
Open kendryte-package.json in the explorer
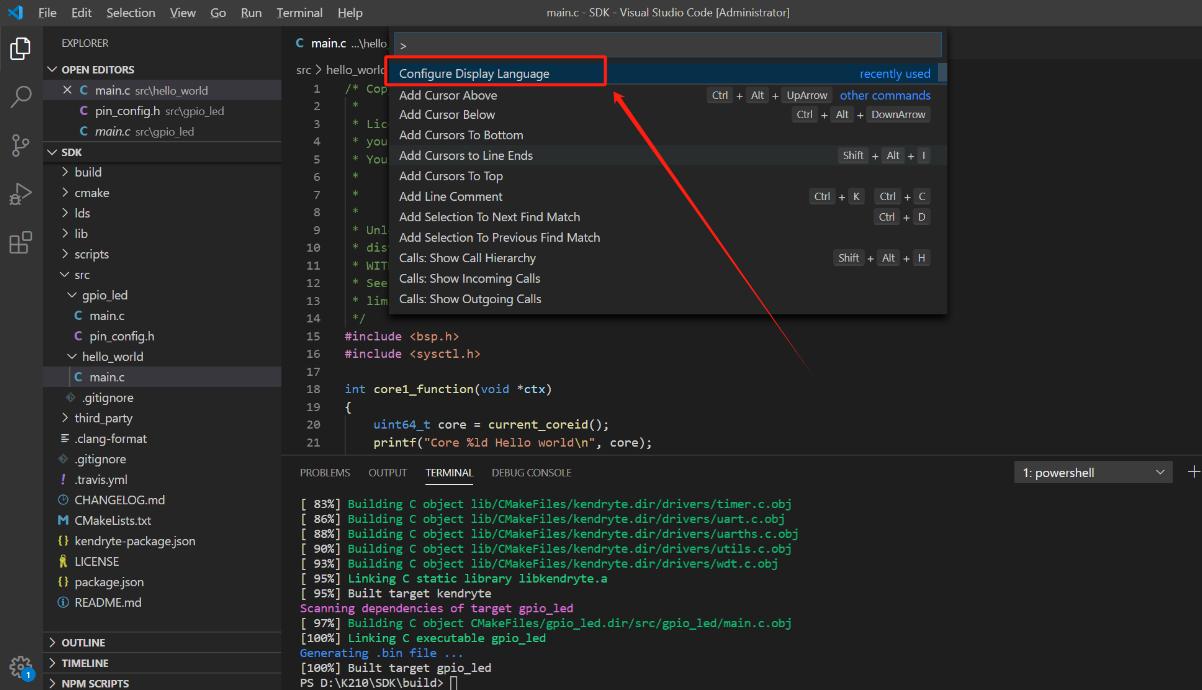point(163,541)
